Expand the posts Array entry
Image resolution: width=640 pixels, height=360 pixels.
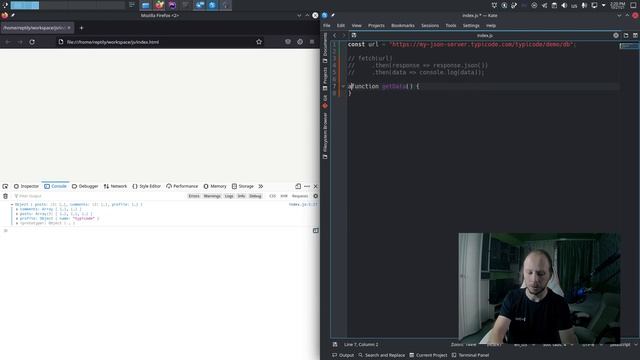pyautogui.click(x=17, y=213)
